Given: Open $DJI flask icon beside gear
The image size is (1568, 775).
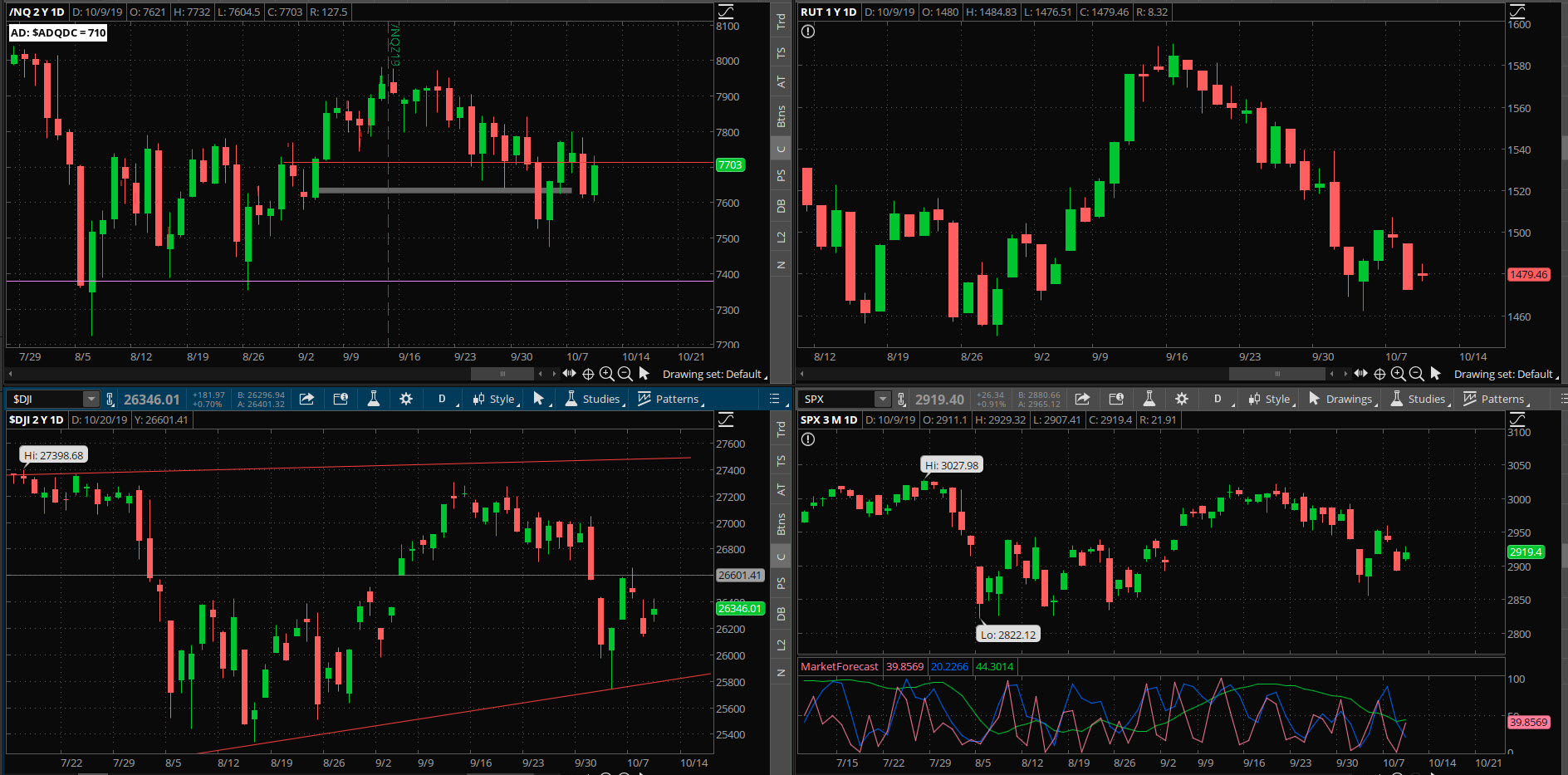Looking at the screenshot, I should pos(374,399).
